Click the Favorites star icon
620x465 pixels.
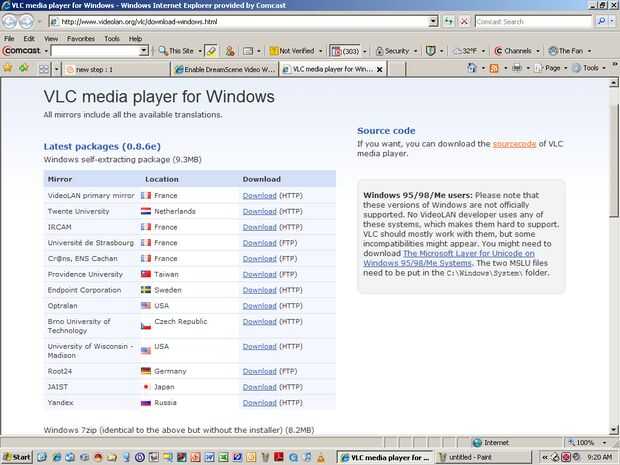8,68
